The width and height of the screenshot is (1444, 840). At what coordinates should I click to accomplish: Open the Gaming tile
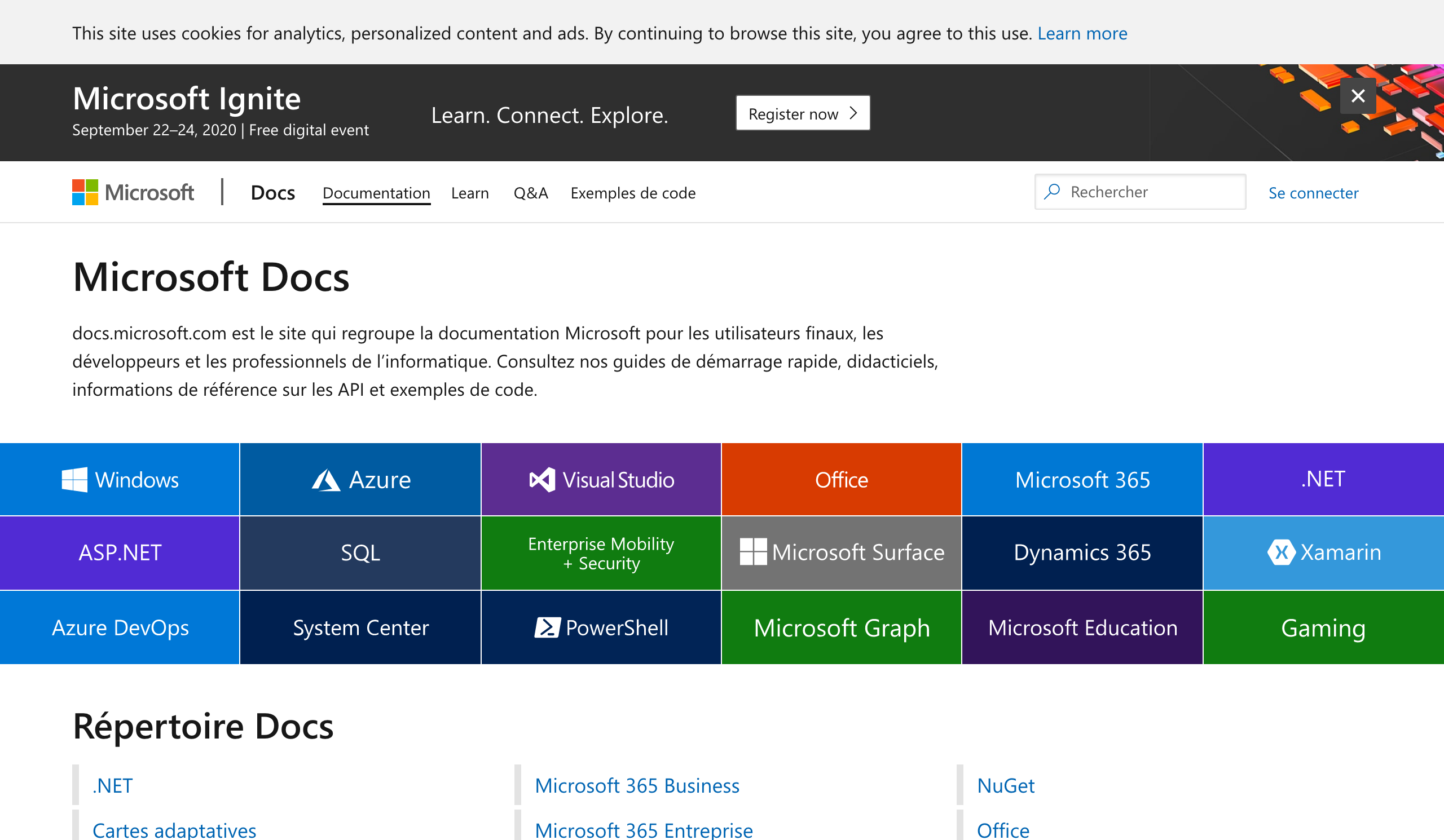[x=1323, y=627]
